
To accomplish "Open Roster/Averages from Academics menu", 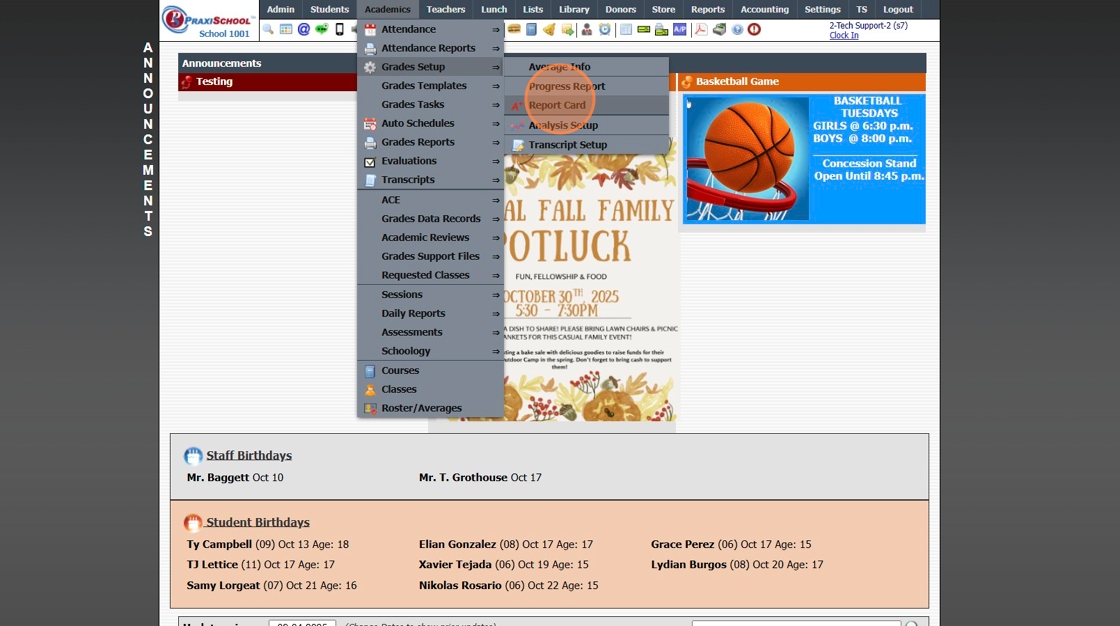I will click(431, 408).
